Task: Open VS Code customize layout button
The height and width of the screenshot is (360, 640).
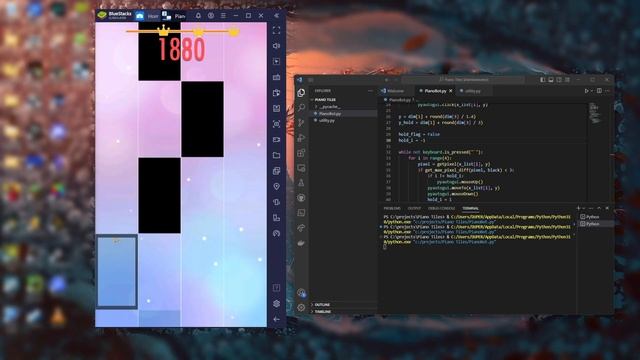Action: [x=567, y=80]
